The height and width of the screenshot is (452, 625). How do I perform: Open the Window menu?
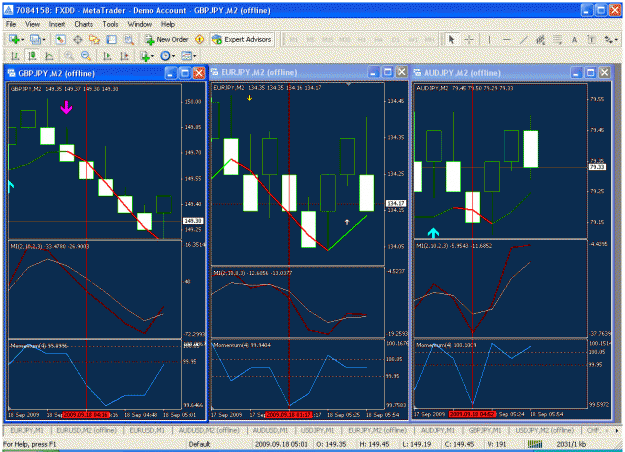tap(140, 24)
